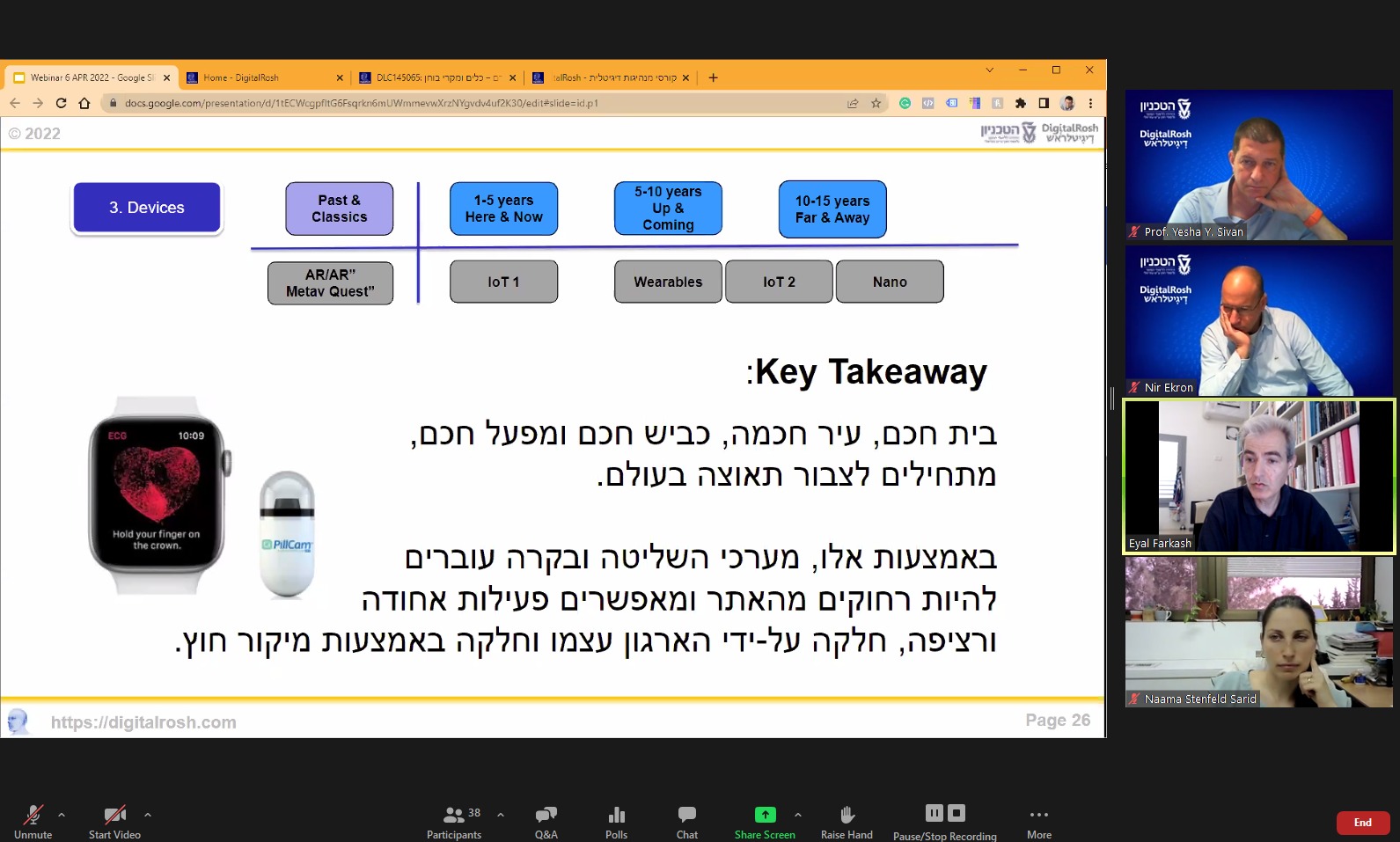The height and width of the screenshot is (842, 1400).
Task: Select the IoT 1 box
Action: click(x=503, y=282)
